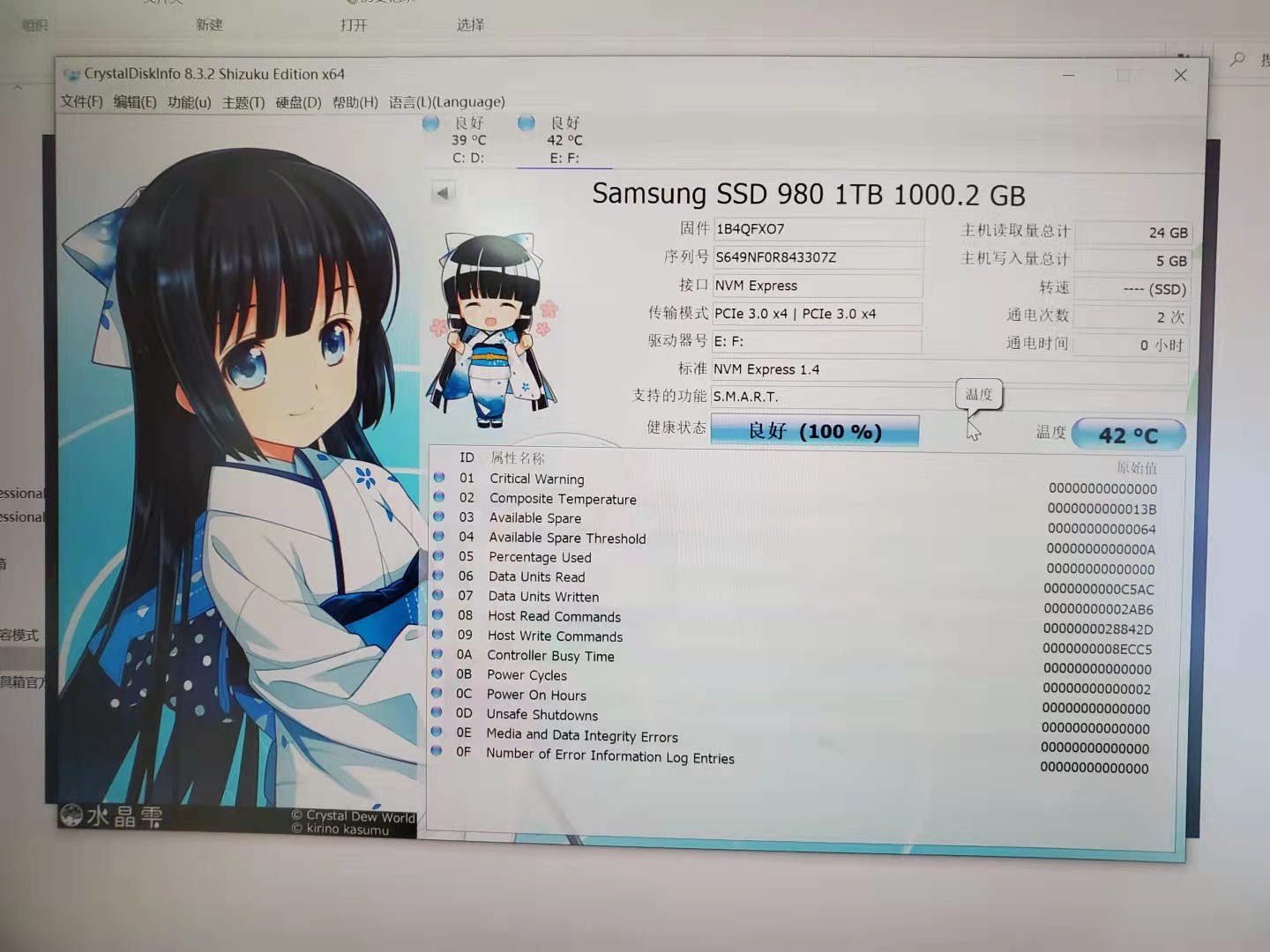
Task: Click the NVM Express 1.4 standard field
Action: [x=949, y=369]
